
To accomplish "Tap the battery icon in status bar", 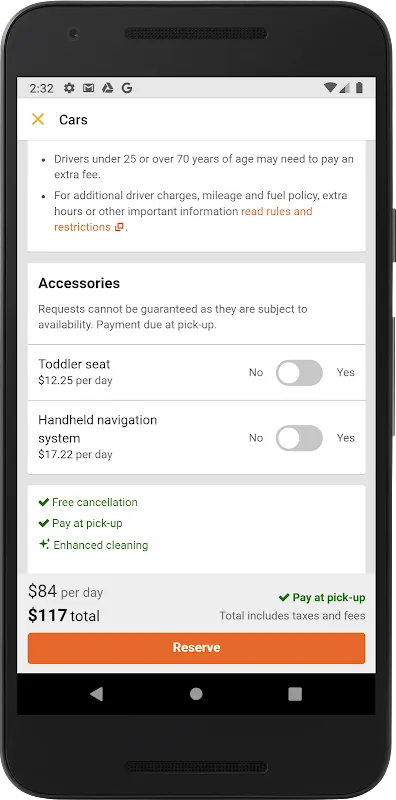I will (x=359, y=88).
